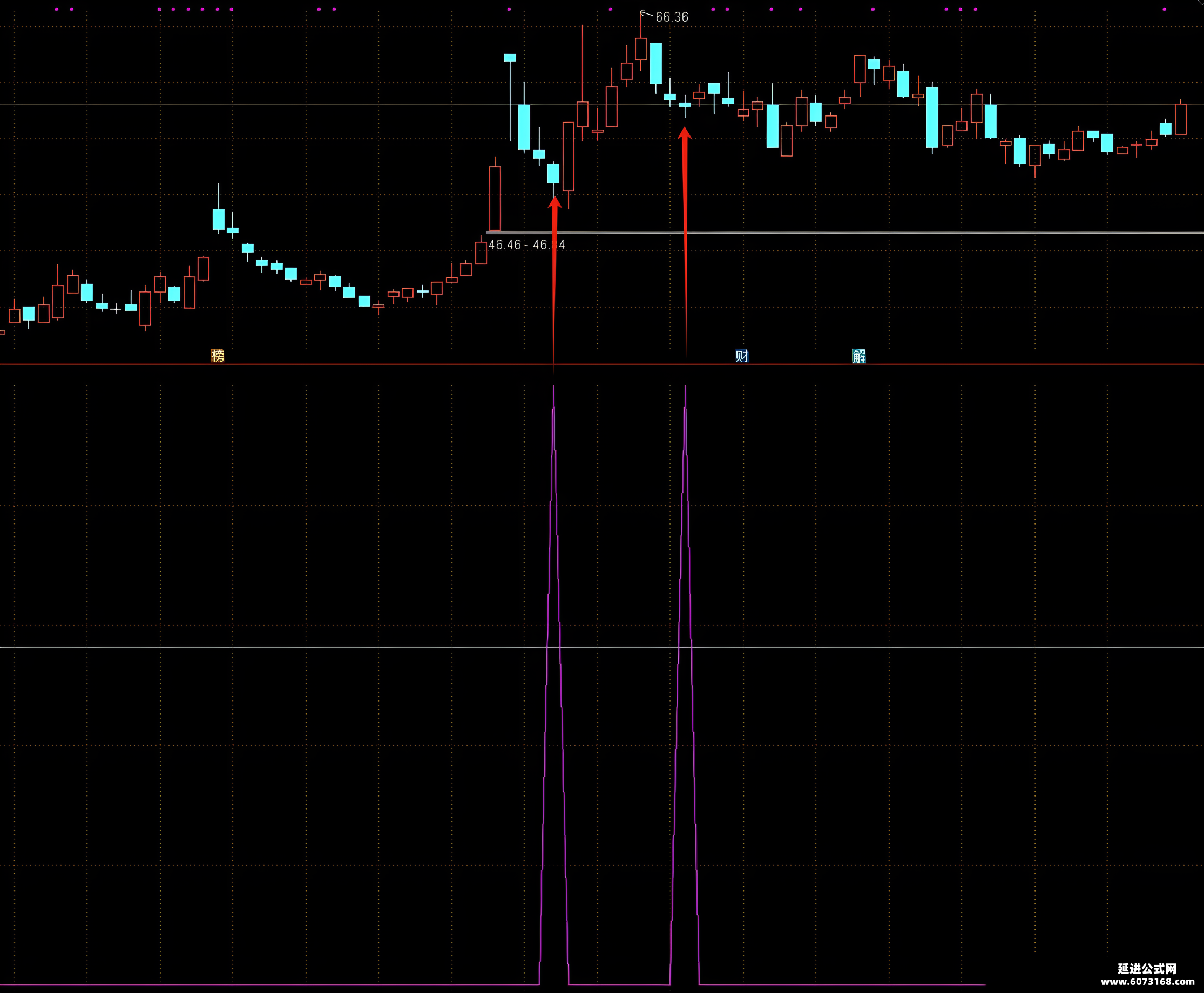This screenshot has height=993, width=1204.
Task: Select the highest candlestick under 66.36
Action: pyautogui.click(x=641, y=49)
